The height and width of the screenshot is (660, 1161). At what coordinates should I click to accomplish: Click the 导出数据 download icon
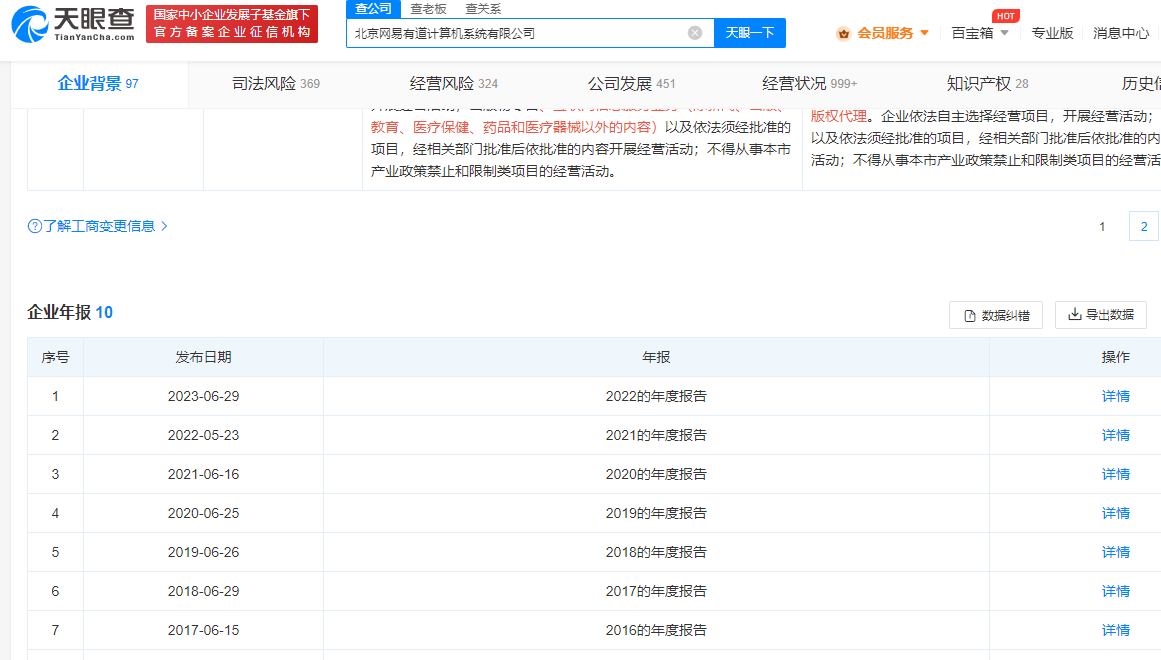coord(1075,315)
